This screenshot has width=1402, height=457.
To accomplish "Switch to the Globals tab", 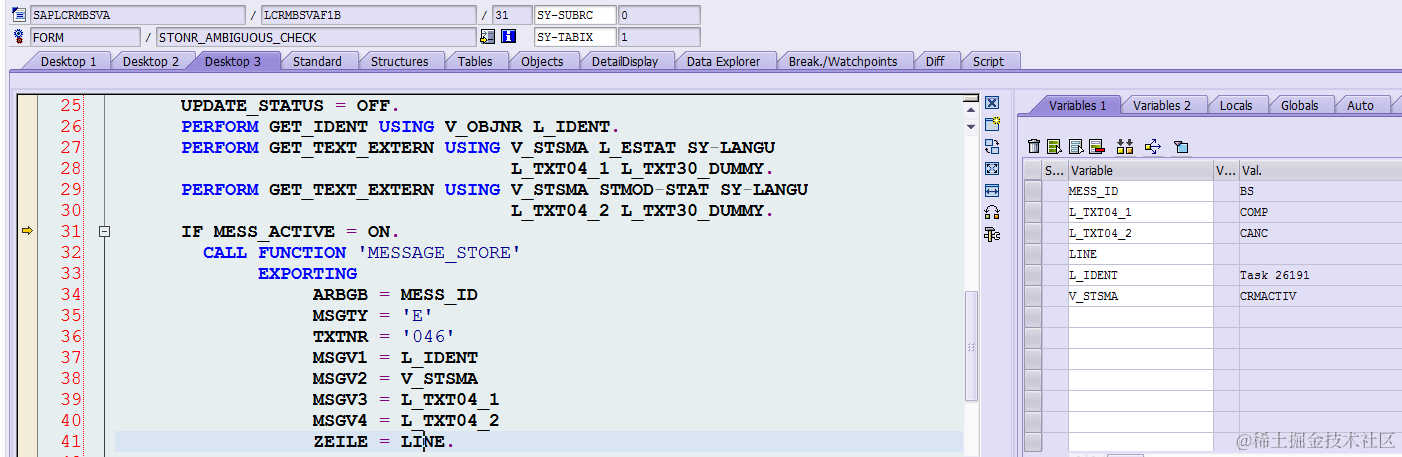I will coord(1299,105).
